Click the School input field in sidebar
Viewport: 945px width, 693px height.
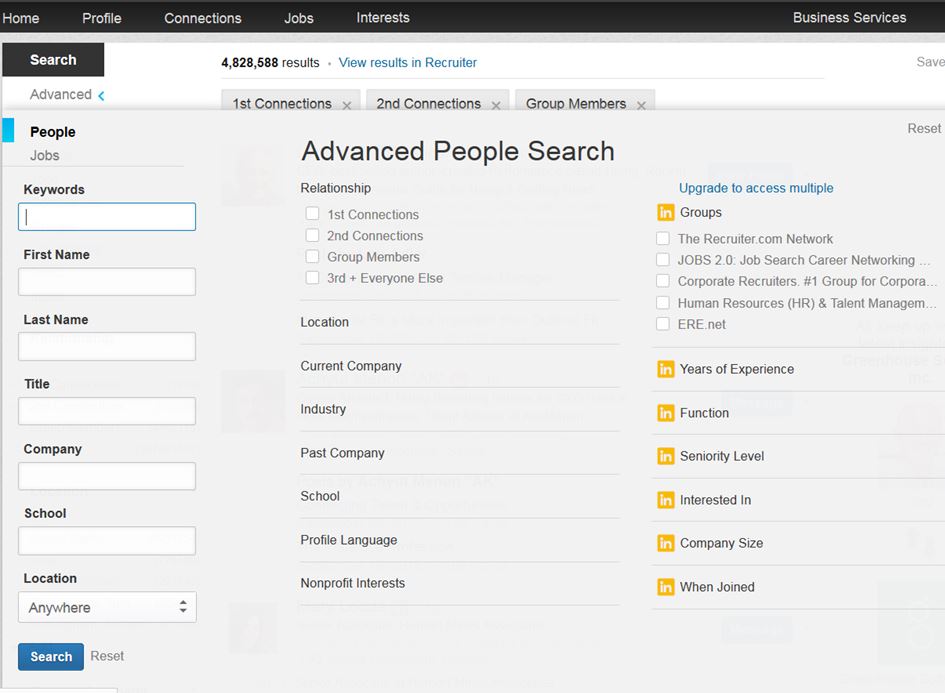107,541
